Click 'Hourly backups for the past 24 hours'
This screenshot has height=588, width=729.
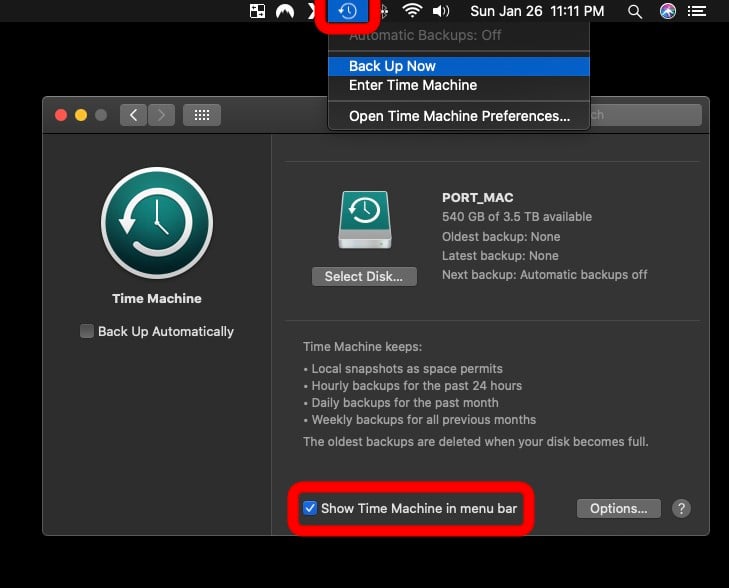pos(417,386)
